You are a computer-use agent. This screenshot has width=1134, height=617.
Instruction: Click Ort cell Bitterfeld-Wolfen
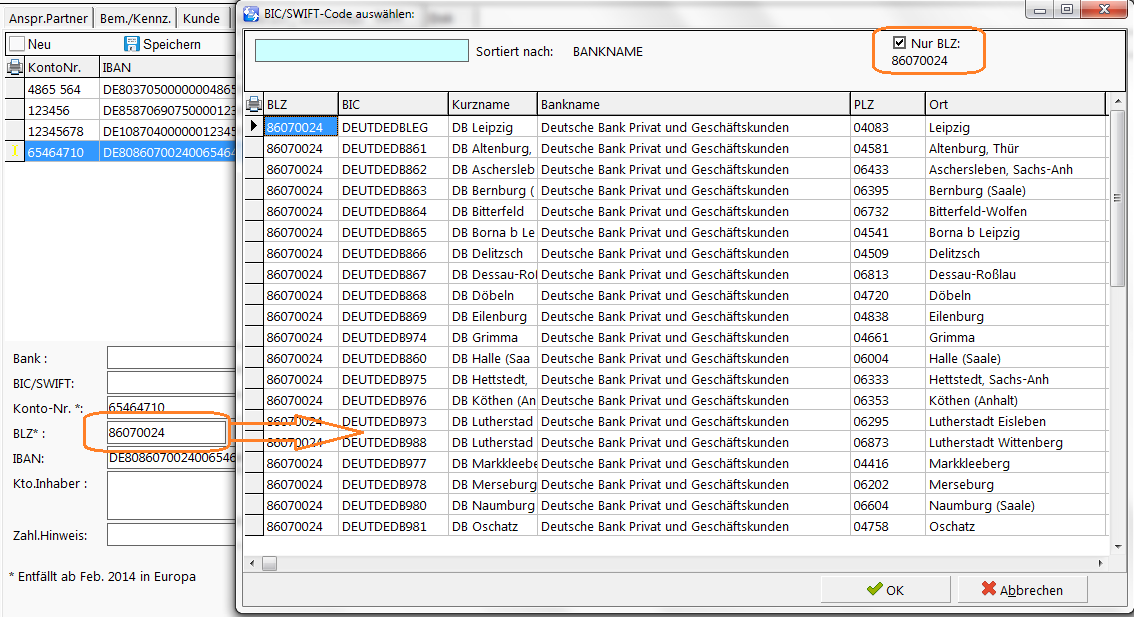pos(1016,211)
